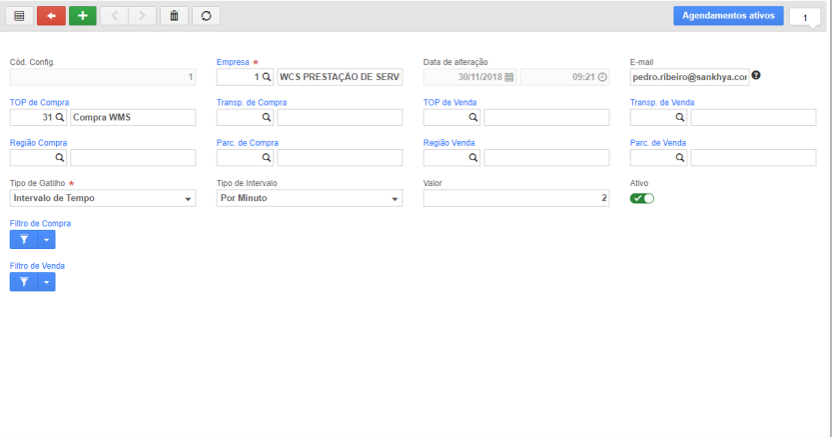Open Região Venda search magnifier
Viewport: 832px width, 437px height.
[473, 158]
